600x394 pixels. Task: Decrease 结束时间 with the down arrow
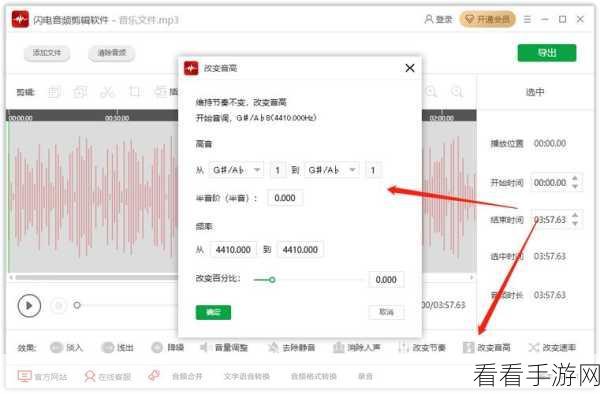575,224
